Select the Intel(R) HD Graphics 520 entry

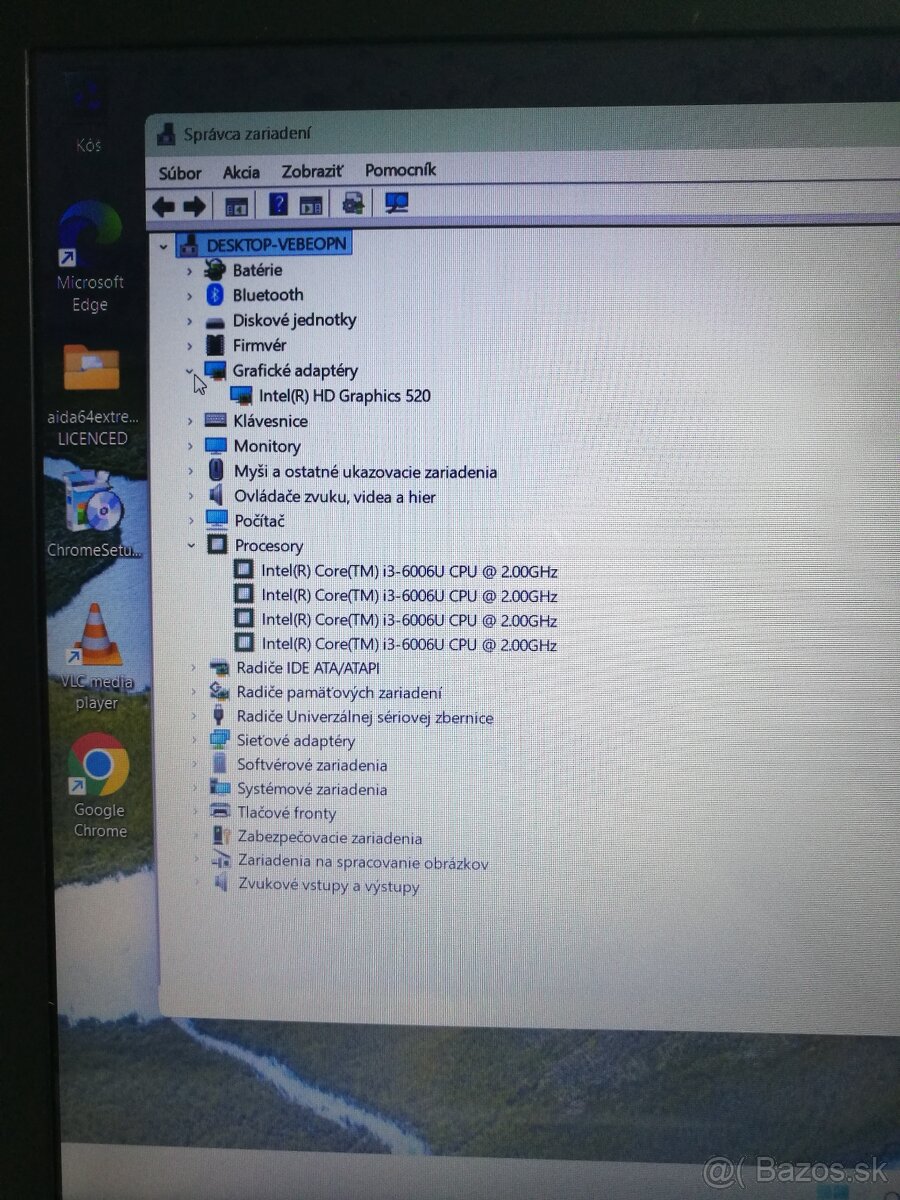point(346,395)
